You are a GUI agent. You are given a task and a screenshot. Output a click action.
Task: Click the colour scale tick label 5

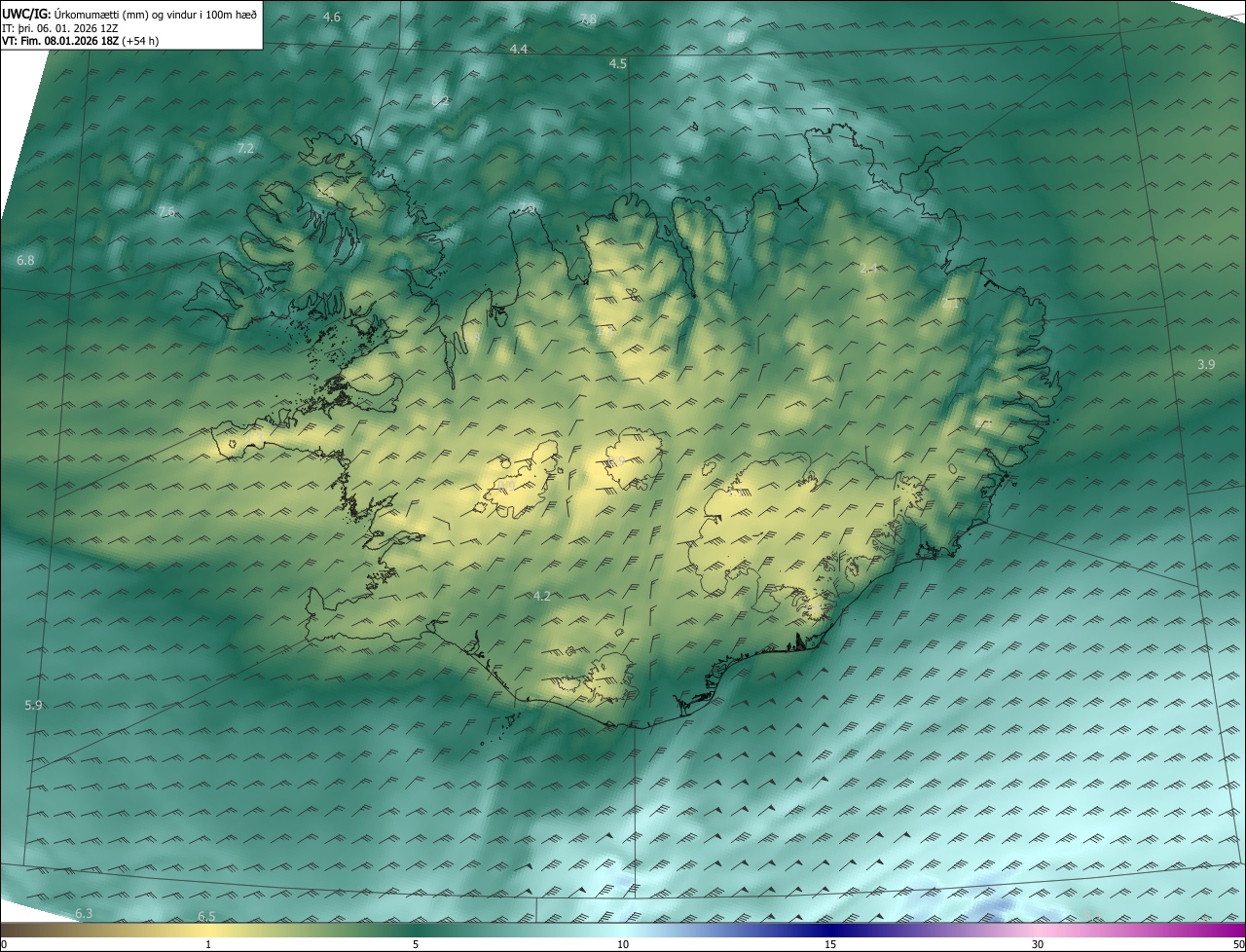(x=416, y=944)
